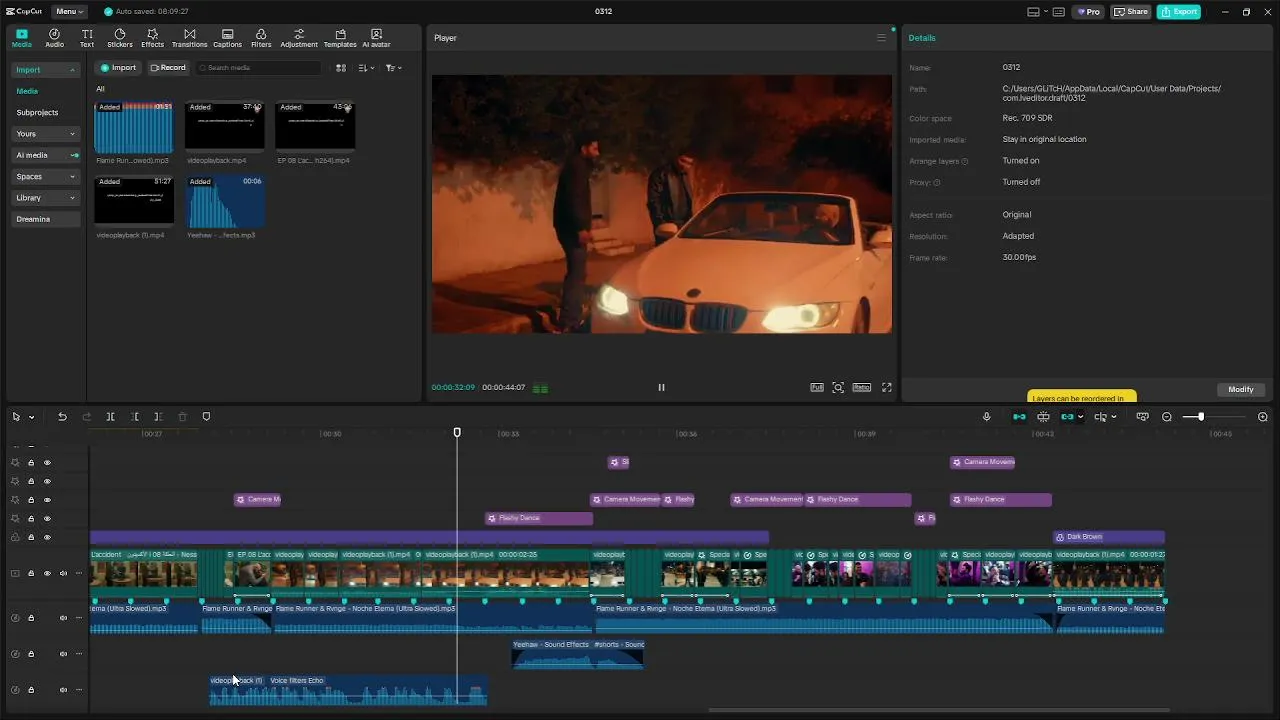The image size is (1280, 720).
Task: Undo the last edit in timeline toolbar
Action: pyautogui.click(x=62, y=417)
